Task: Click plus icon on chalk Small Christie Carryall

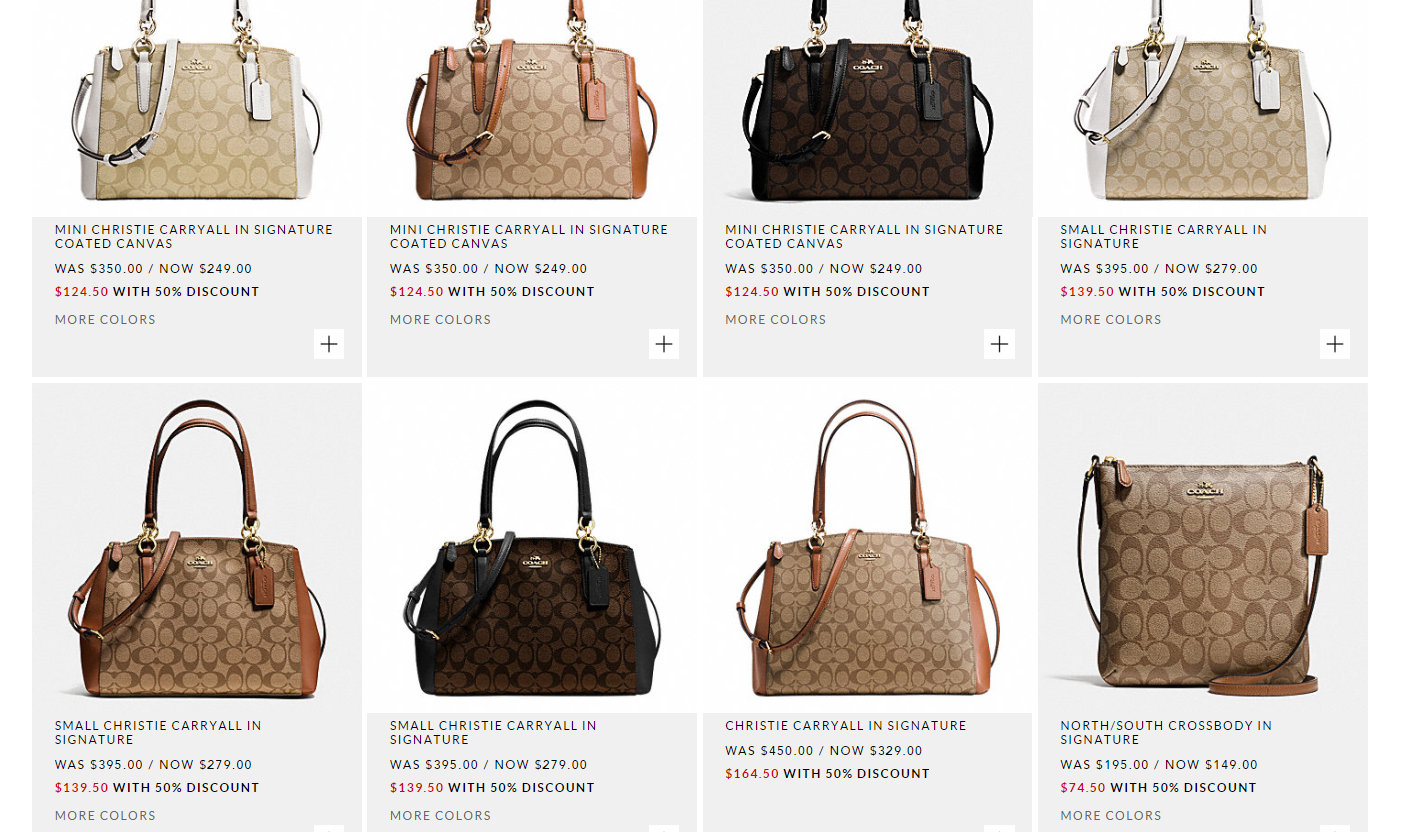Action: [x=1335, y=344]
